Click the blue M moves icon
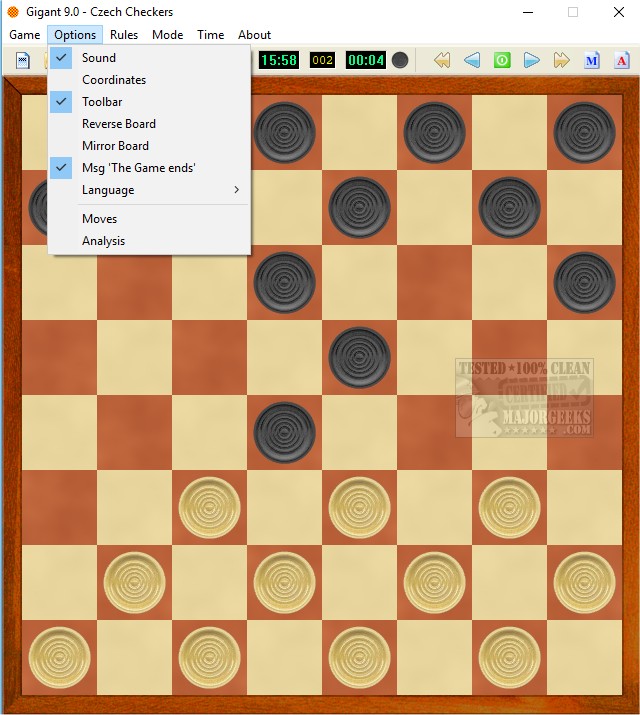 click(592, 60)
